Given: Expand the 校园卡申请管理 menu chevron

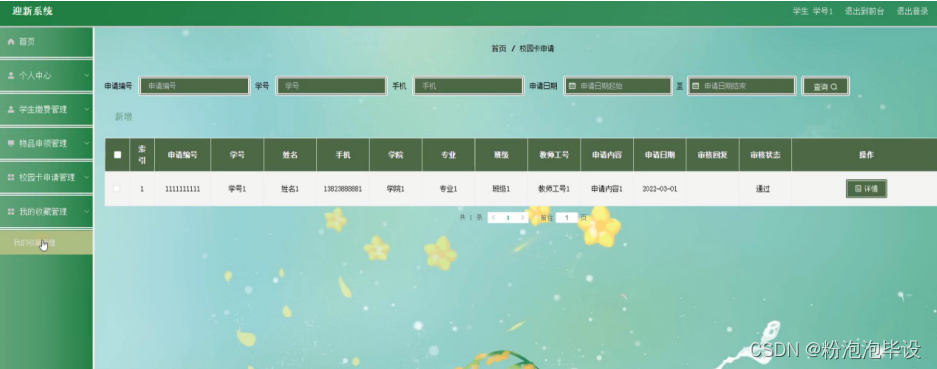Looking at the screenshot, I should click(x=87, y=178).
